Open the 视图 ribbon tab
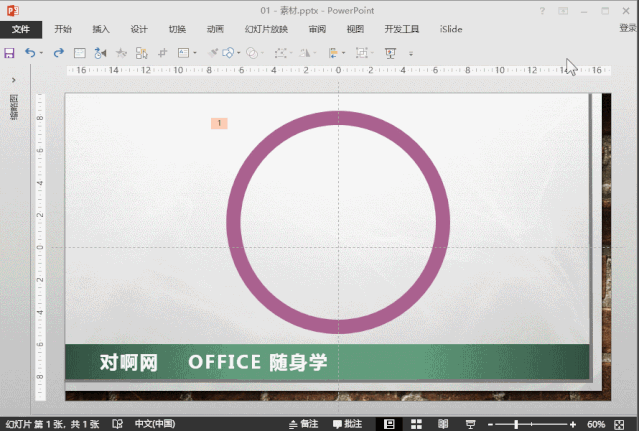639x431 pixels. click(355, 29)
